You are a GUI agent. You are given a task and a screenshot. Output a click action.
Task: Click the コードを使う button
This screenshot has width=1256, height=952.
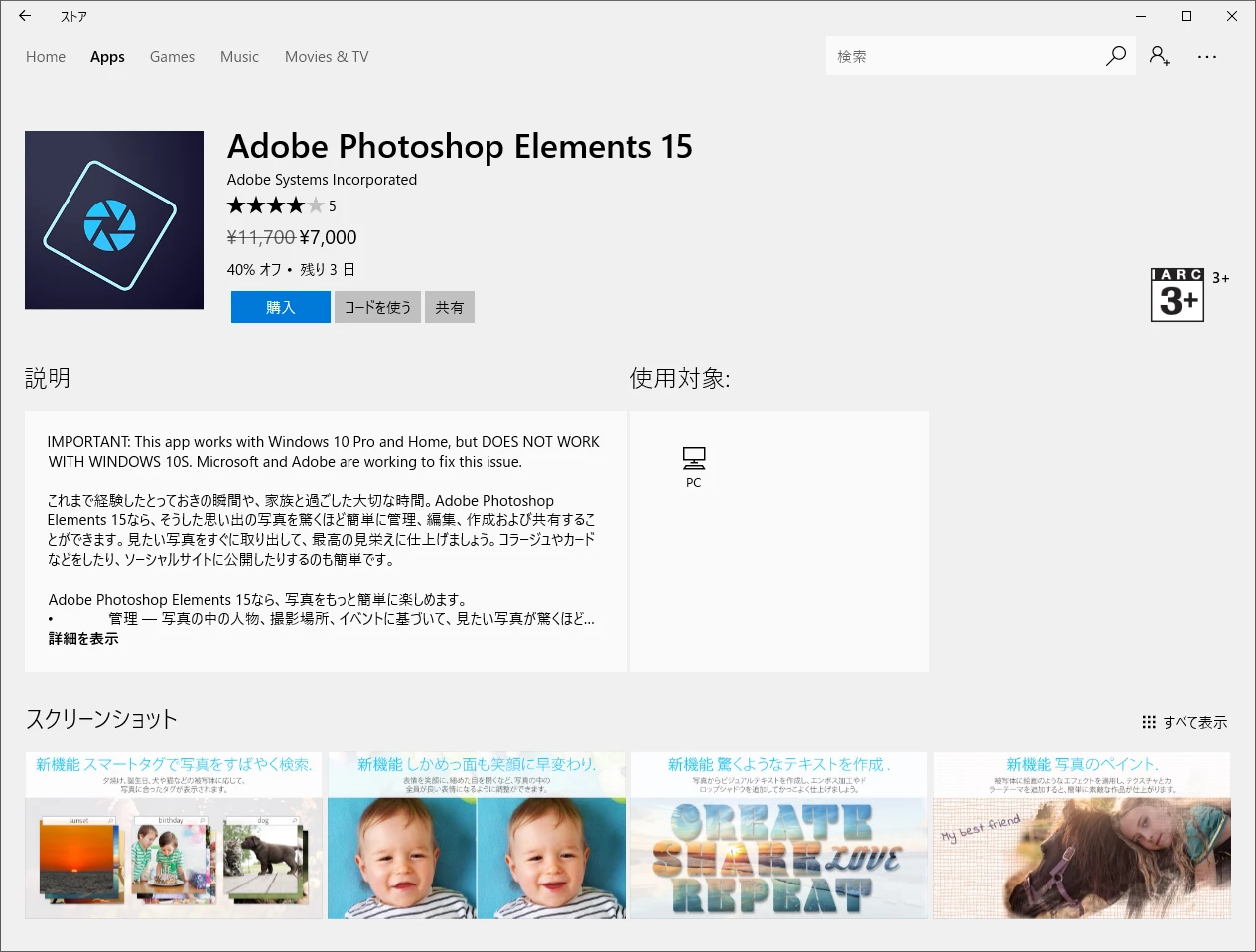(377, 307)
